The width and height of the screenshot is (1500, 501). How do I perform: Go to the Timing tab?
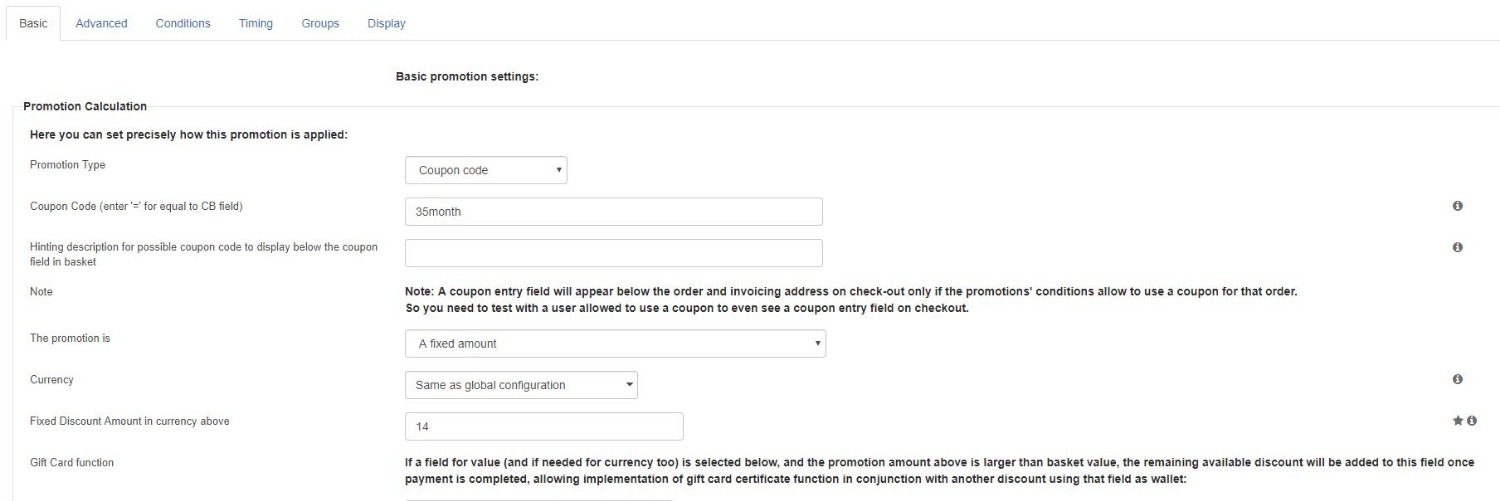[x=256, y=24]
